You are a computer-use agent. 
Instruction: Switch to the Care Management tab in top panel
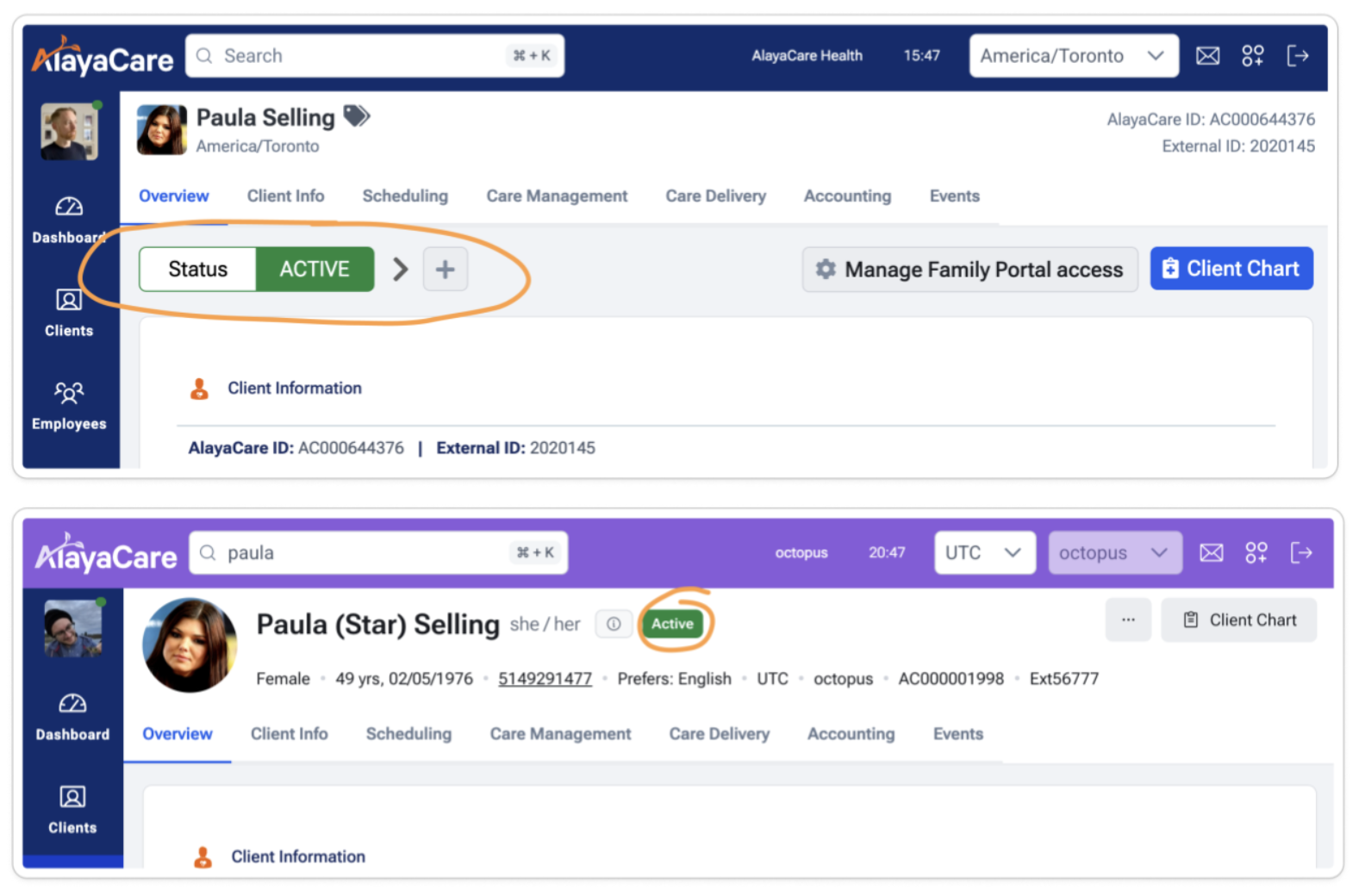pos(557,196)
